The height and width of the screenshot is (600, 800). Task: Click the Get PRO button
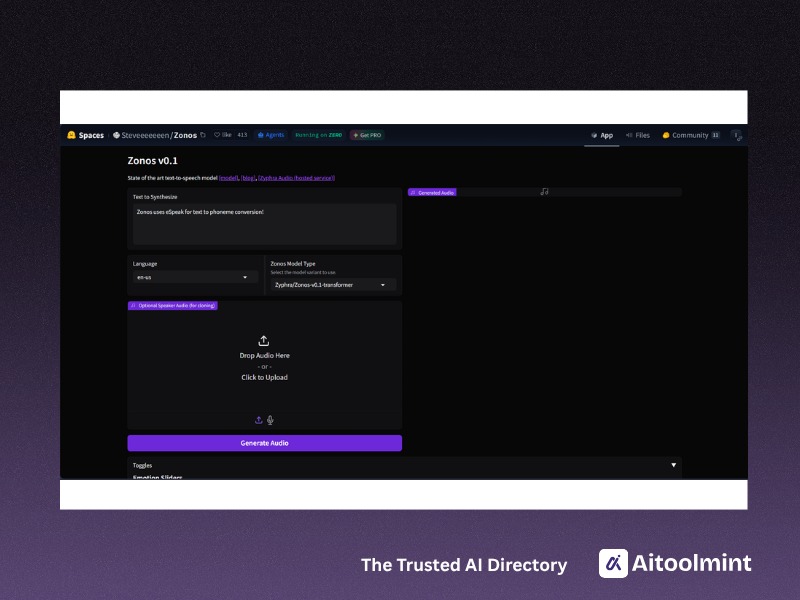367,135
